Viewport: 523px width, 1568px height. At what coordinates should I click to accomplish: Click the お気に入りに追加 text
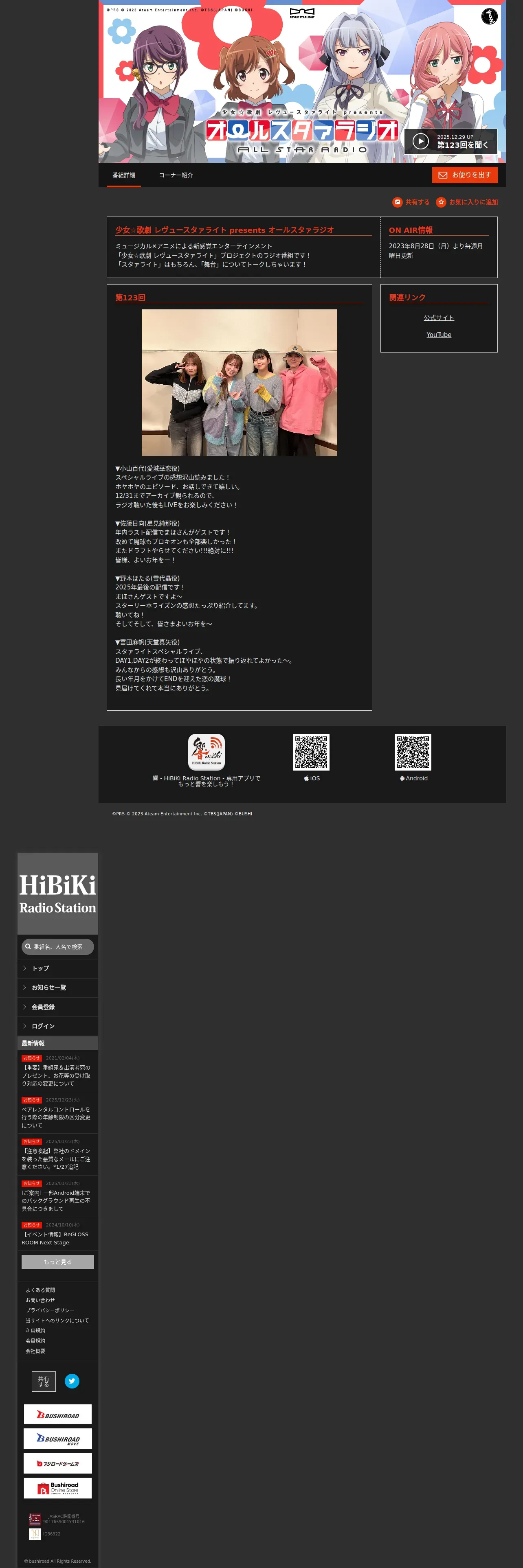click(x=474, y=202)
